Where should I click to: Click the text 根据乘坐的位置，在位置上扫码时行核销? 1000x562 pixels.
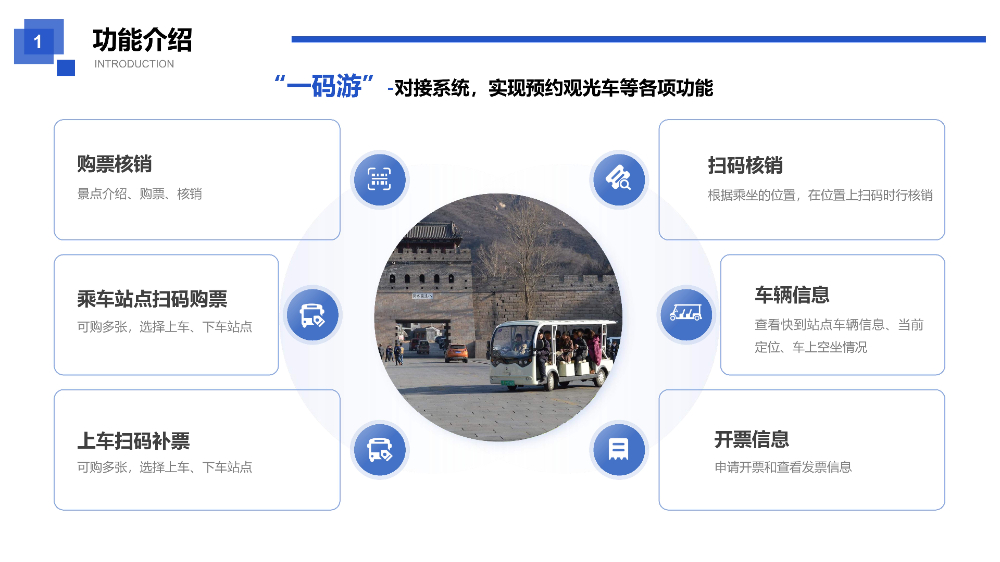pyautogui.click(x=820, y=195)
